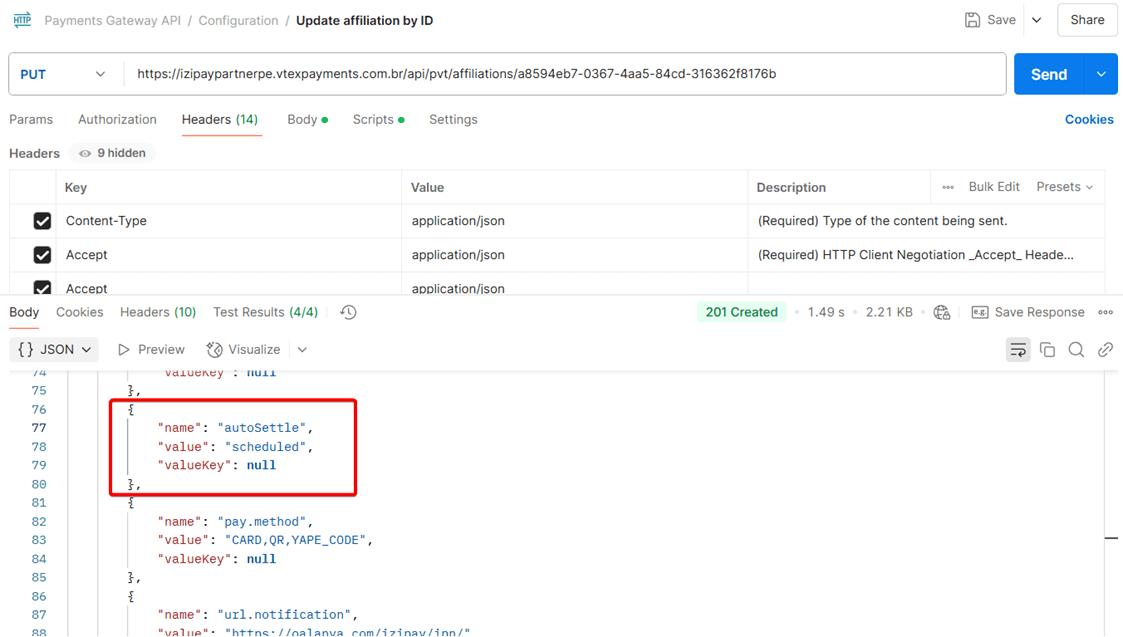
Task: Open response Headers (10) tab
Action: [x=158, y=312]
